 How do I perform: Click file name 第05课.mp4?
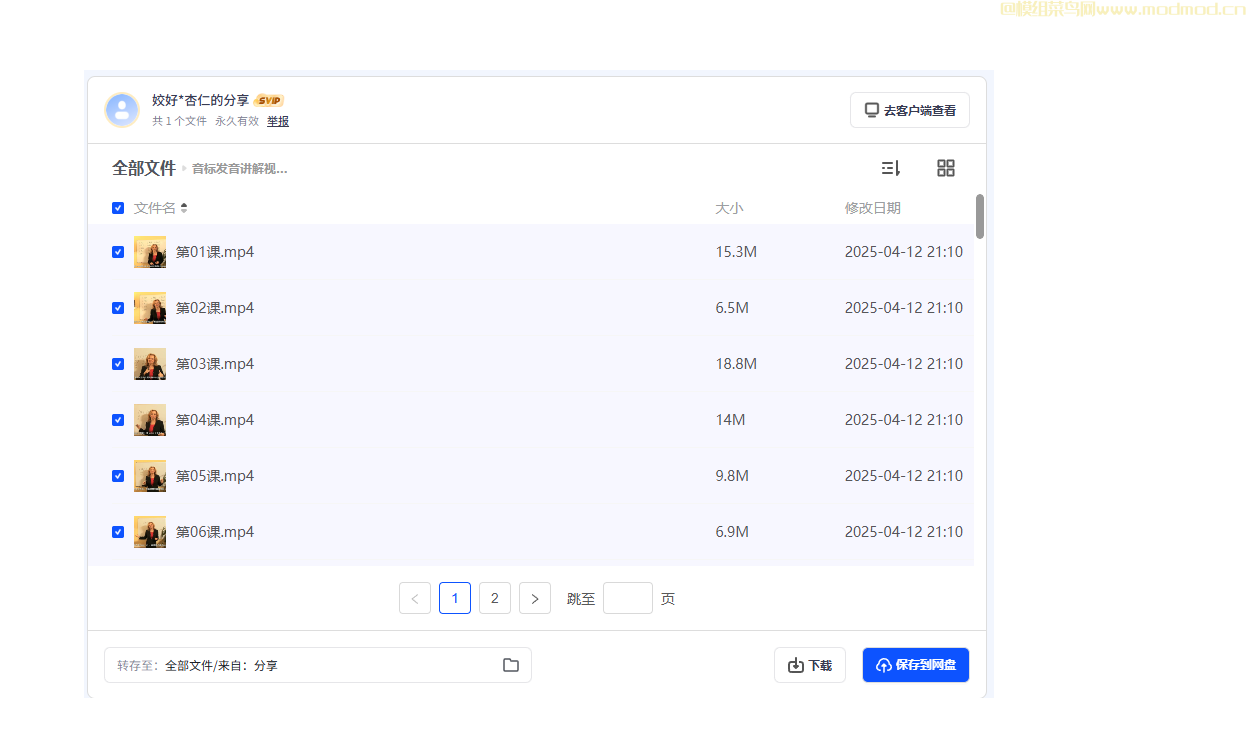(215, 476)
